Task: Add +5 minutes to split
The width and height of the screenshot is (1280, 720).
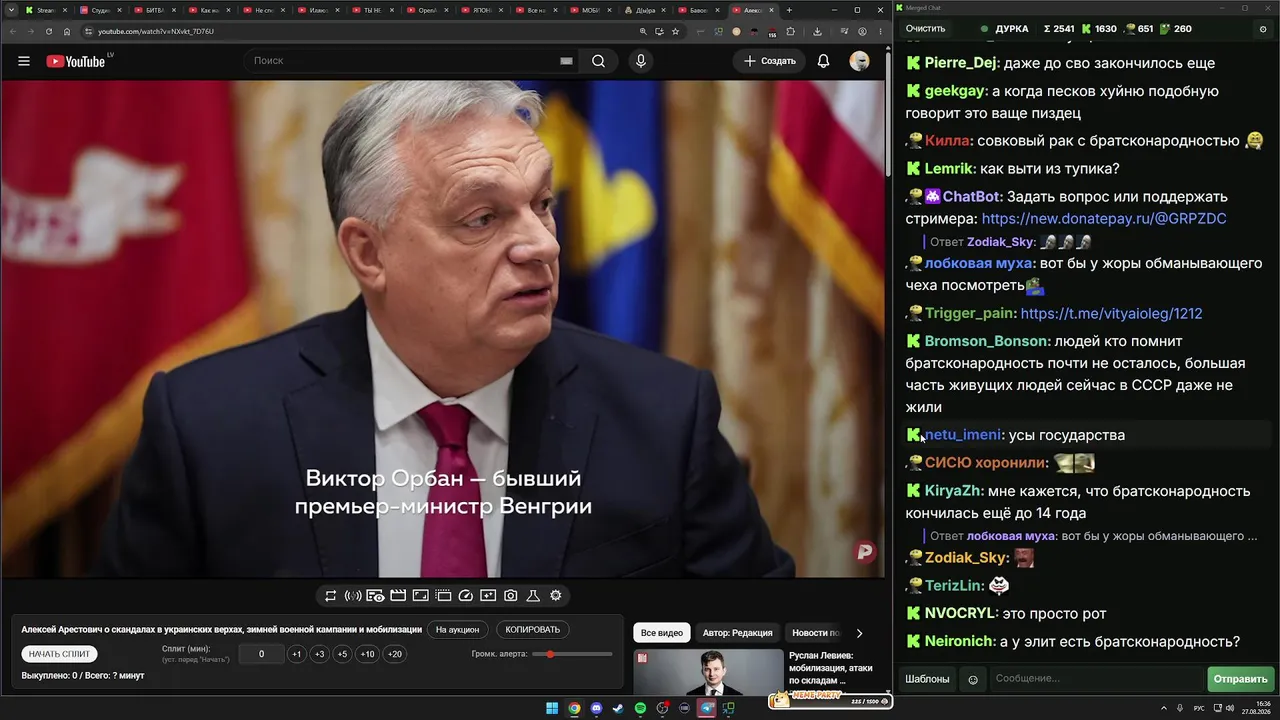Action: pyautogui.click(x=342, y=654)
